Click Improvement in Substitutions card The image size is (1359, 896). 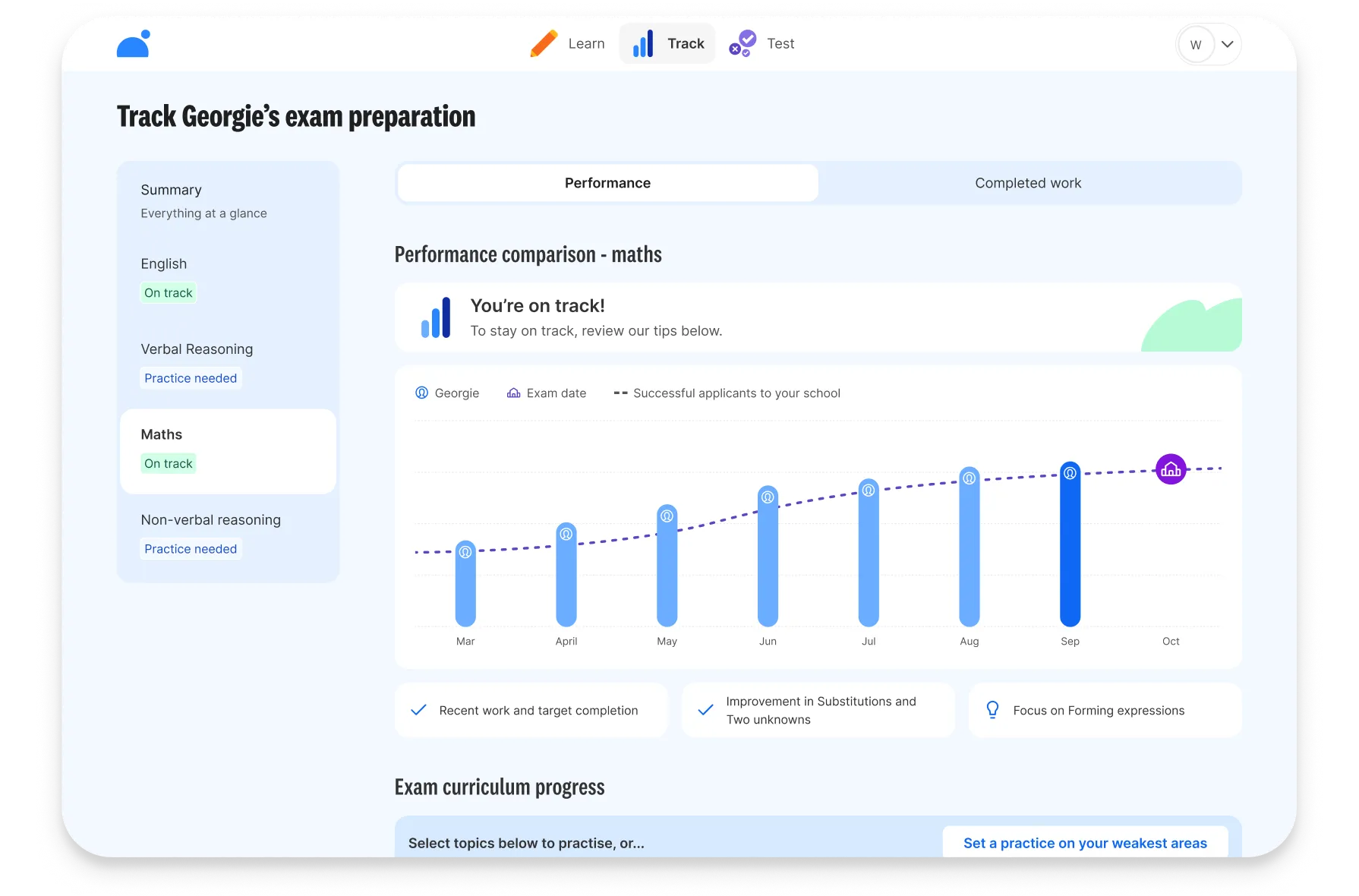click(818, 710)
